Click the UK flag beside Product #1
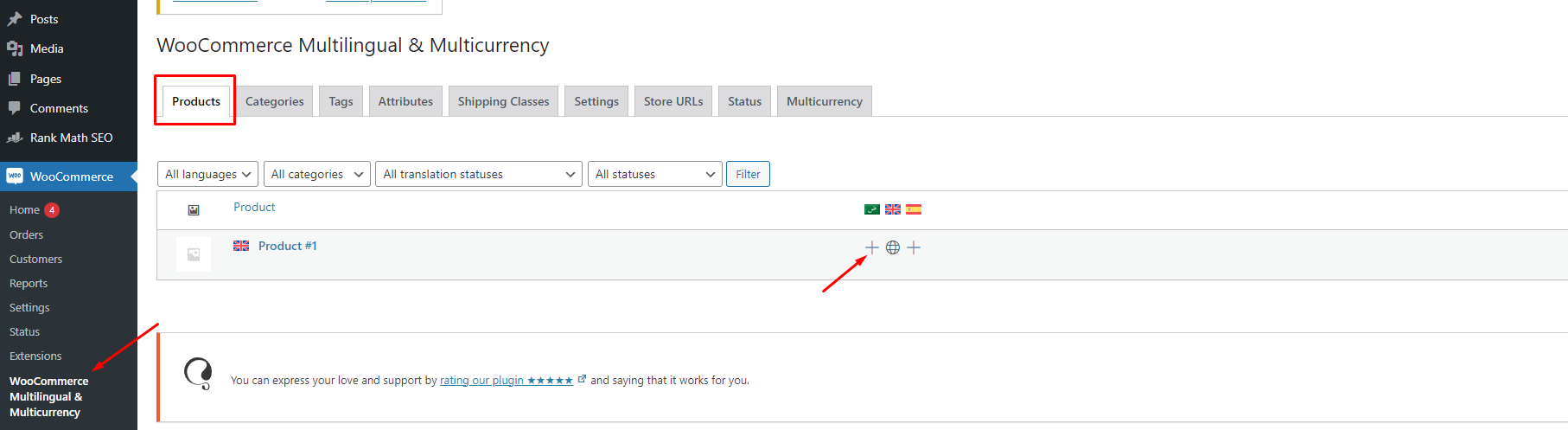The image size is (1568, 430). coord(241,246)
